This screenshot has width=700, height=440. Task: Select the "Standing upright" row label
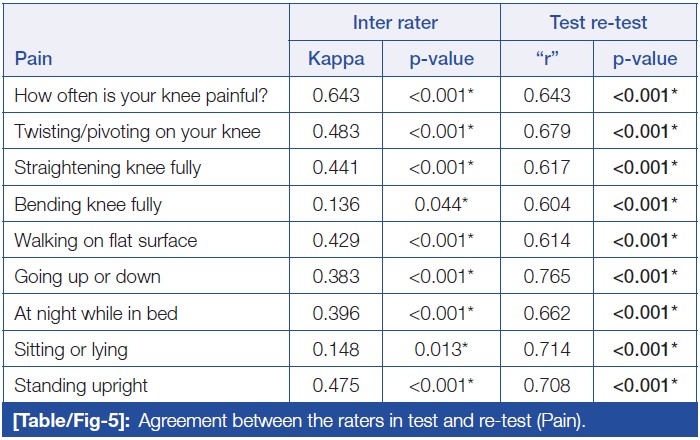(x=81, y=386)
